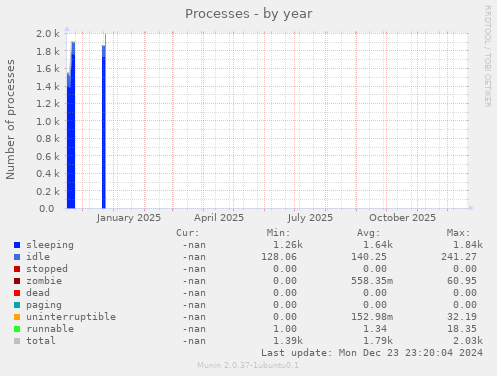Click the total legend color swatch
This screenshot has height=376, width=497.
(x=17, y=341)
